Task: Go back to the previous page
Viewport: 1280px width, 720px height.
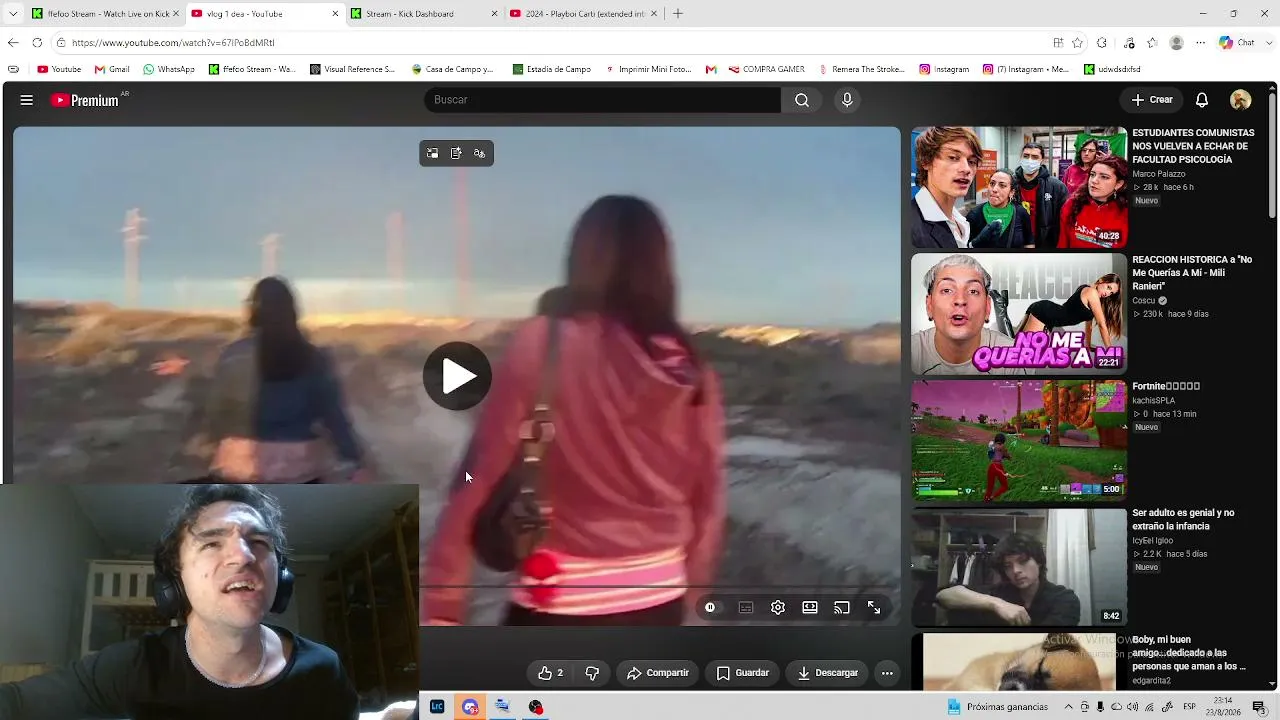Action: pyautogui.click(x=13, y=43)
